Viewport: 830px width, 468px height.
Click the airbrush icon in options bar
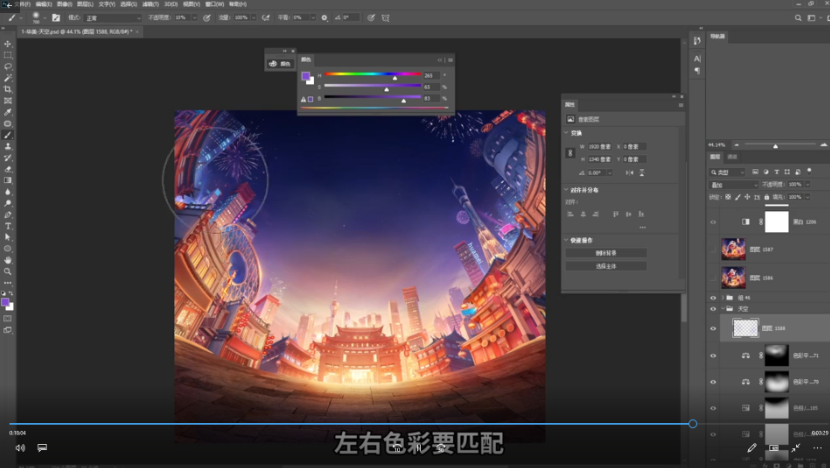tap(266, 17)
